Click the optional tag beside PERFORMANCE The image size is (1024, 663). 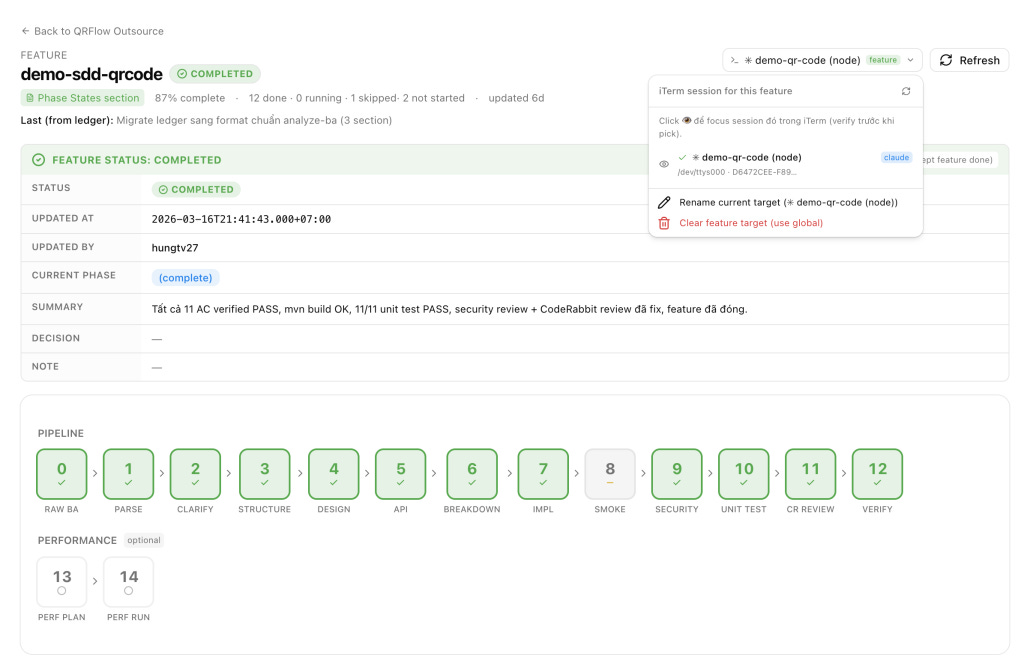[x=144, y=540]
